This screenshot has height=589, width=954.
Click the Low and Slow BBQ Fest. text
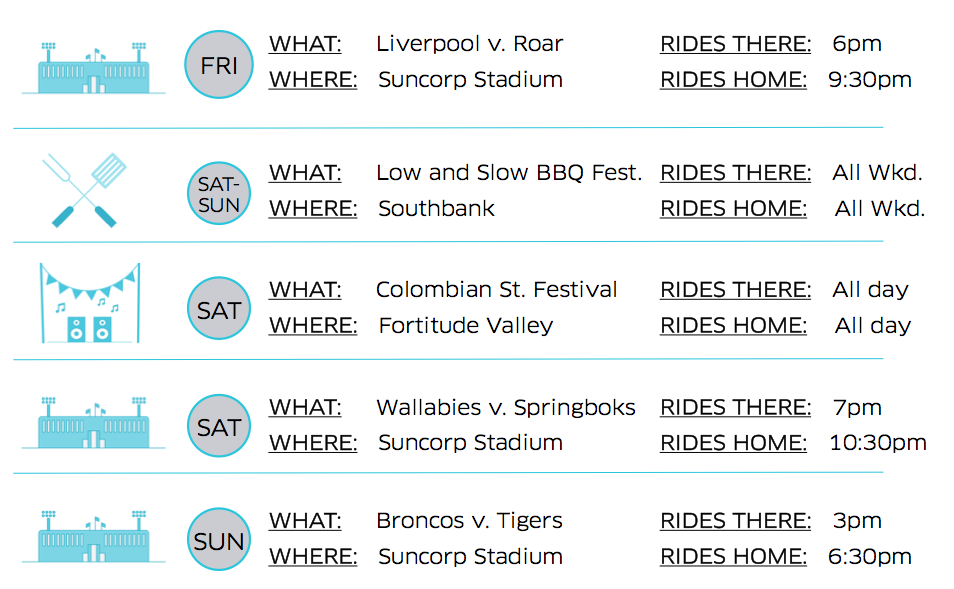click(x=509, y=173)
